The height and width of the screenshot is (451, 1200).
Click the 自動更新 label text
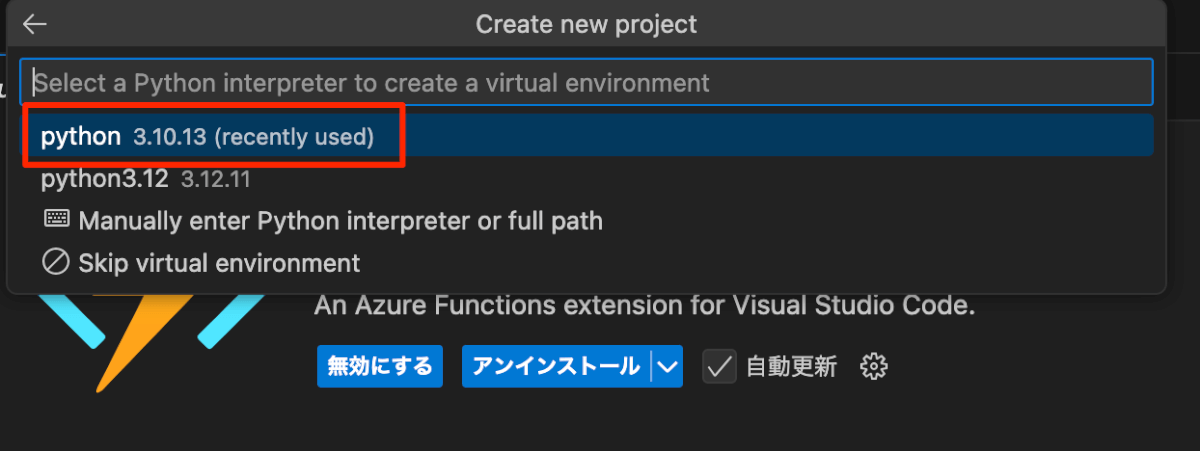click(x=791, y=367)
